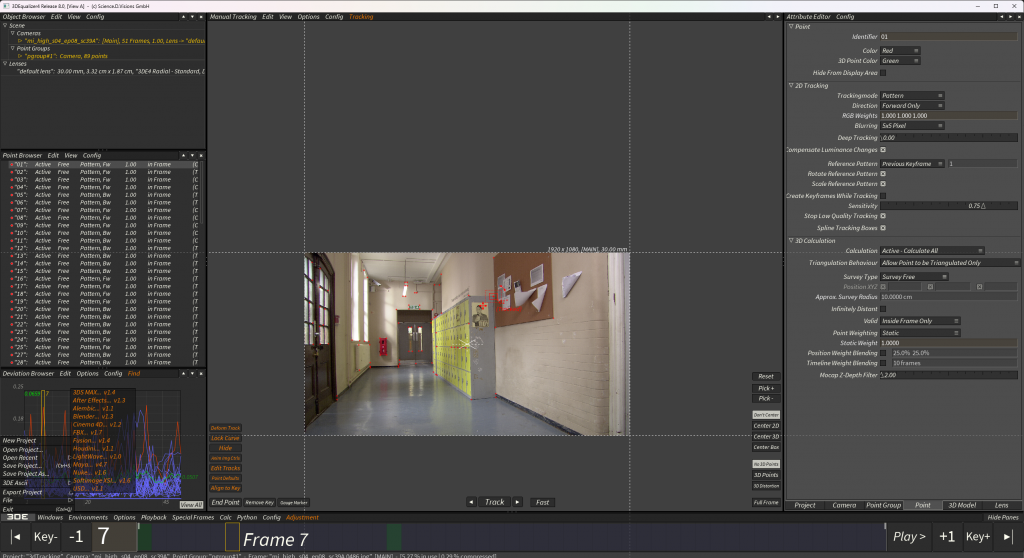This screenshot has width=1024, height=558.
Task: Switch to the Lens tab
Action: [1001, 505]
